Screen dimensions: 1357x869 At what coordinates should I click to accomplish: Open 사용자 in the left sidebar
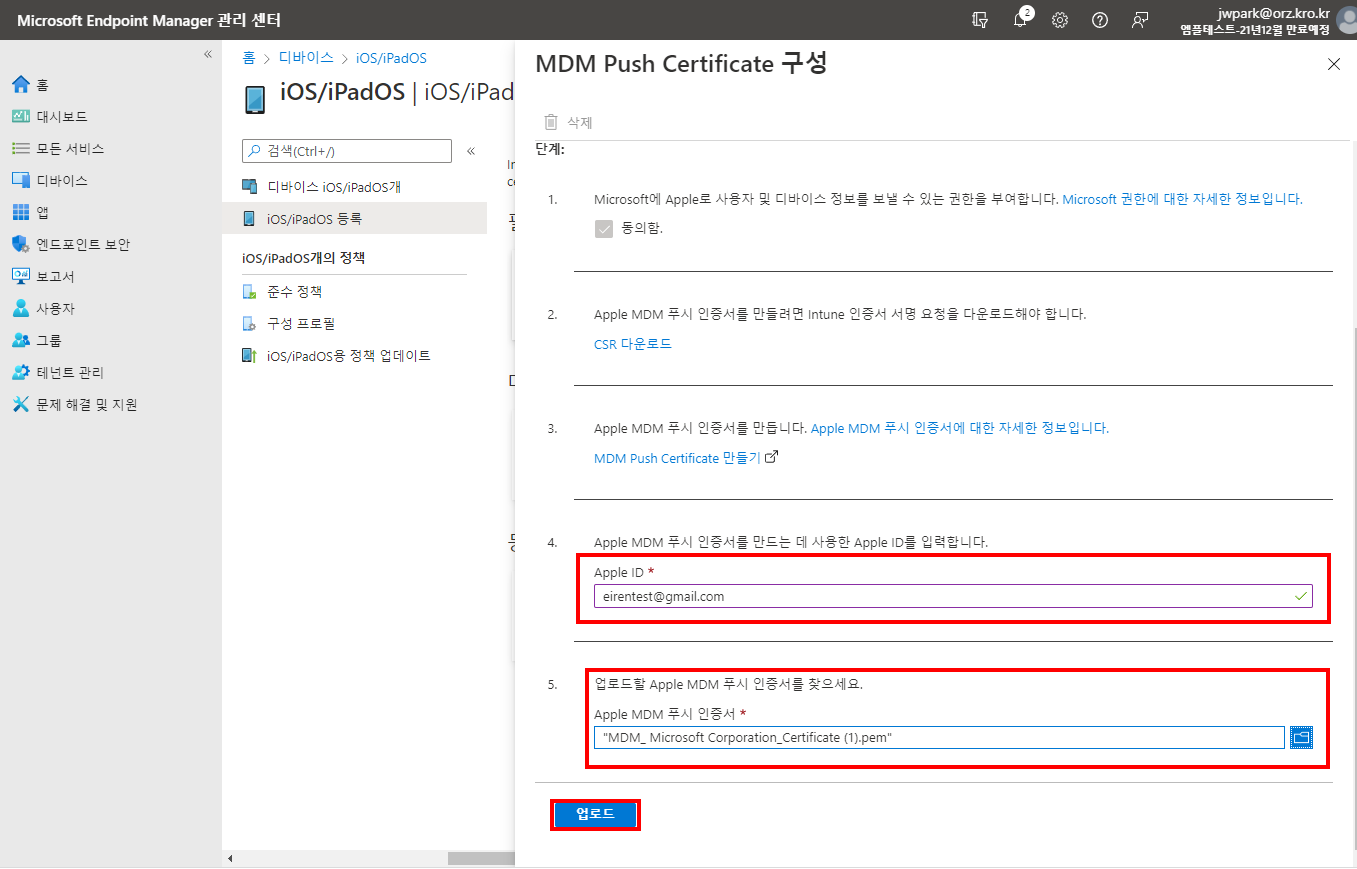tap(44, 309)
